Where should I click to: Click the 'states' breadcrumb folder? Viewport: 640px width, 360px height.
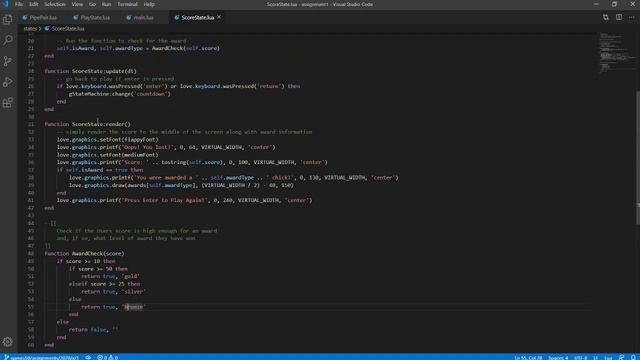click(30, 29)
